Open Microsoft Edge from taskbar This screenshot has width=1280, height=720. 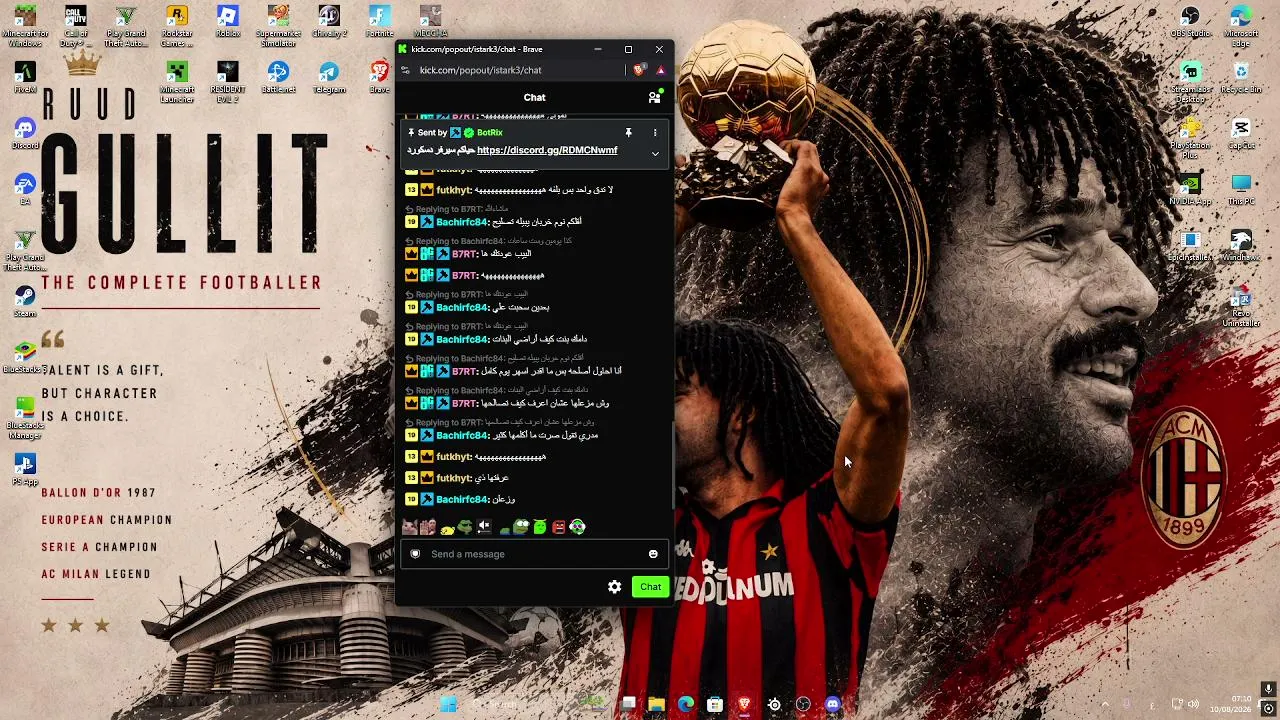pyautogui.click(x=686, y=704)
